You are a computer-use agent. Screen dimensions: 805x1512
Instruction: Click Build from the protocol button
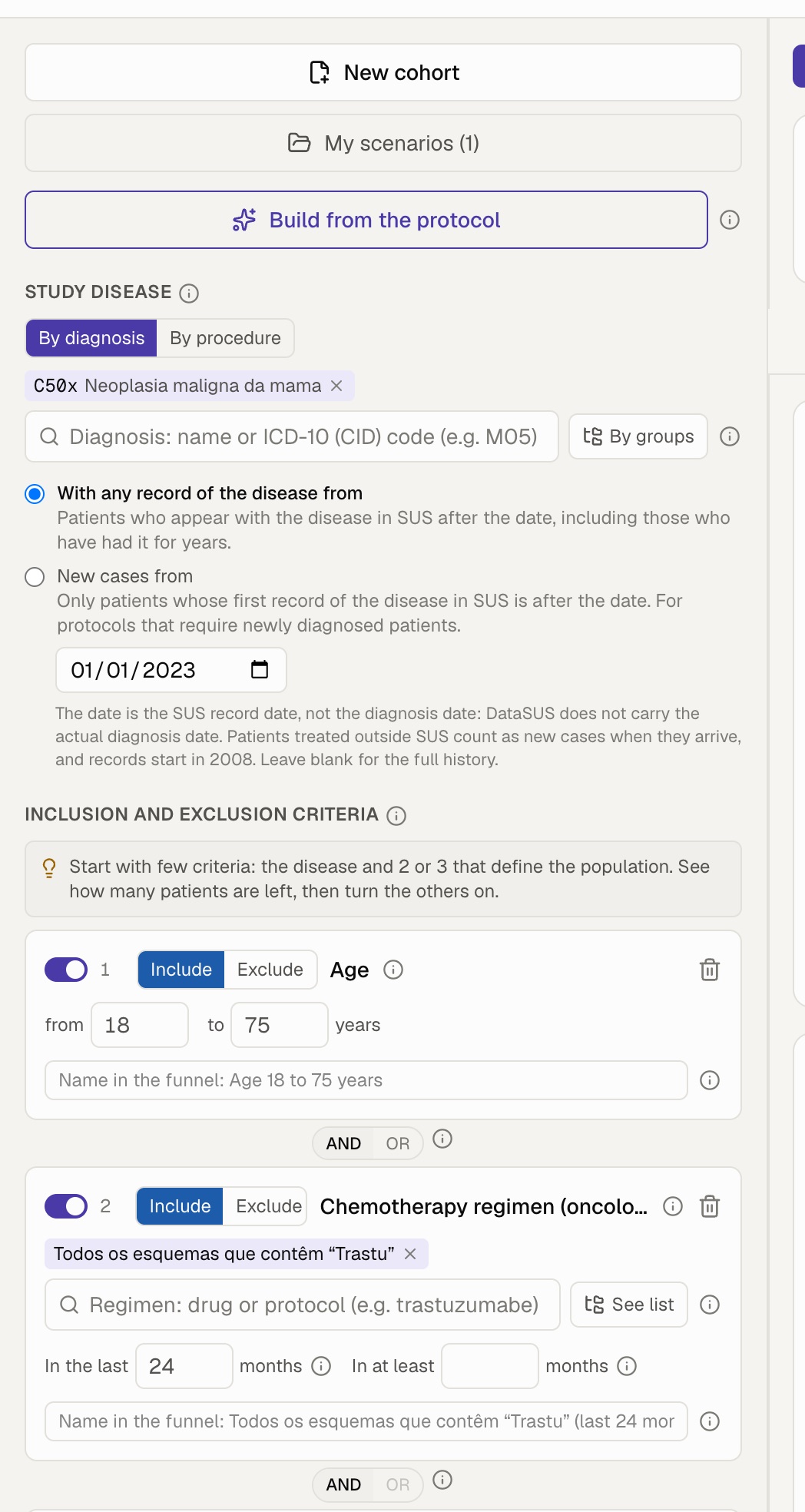[x=366, y=220]
